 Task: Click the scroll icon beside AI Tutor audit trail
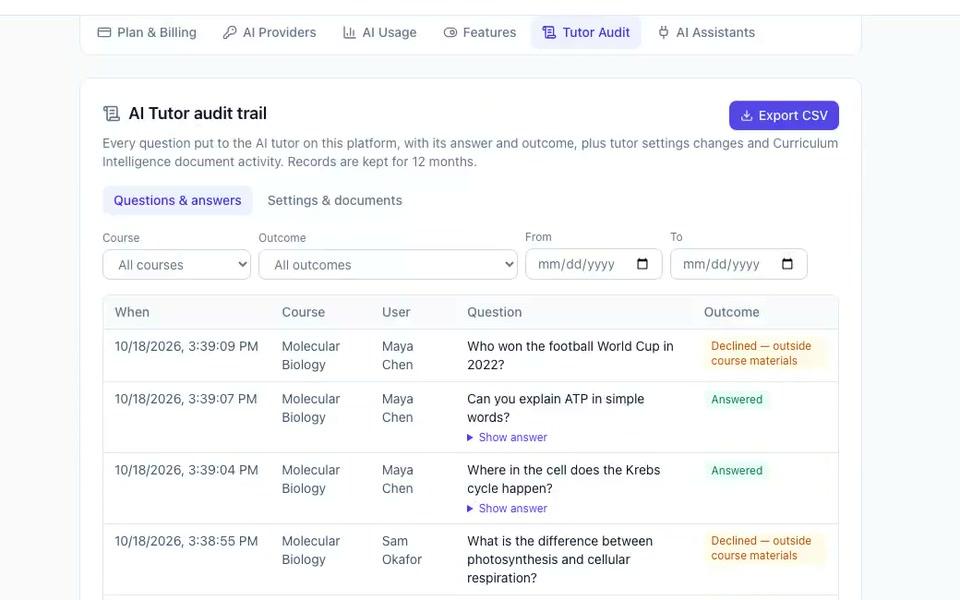pyautogui.click(x=111, y=113)
